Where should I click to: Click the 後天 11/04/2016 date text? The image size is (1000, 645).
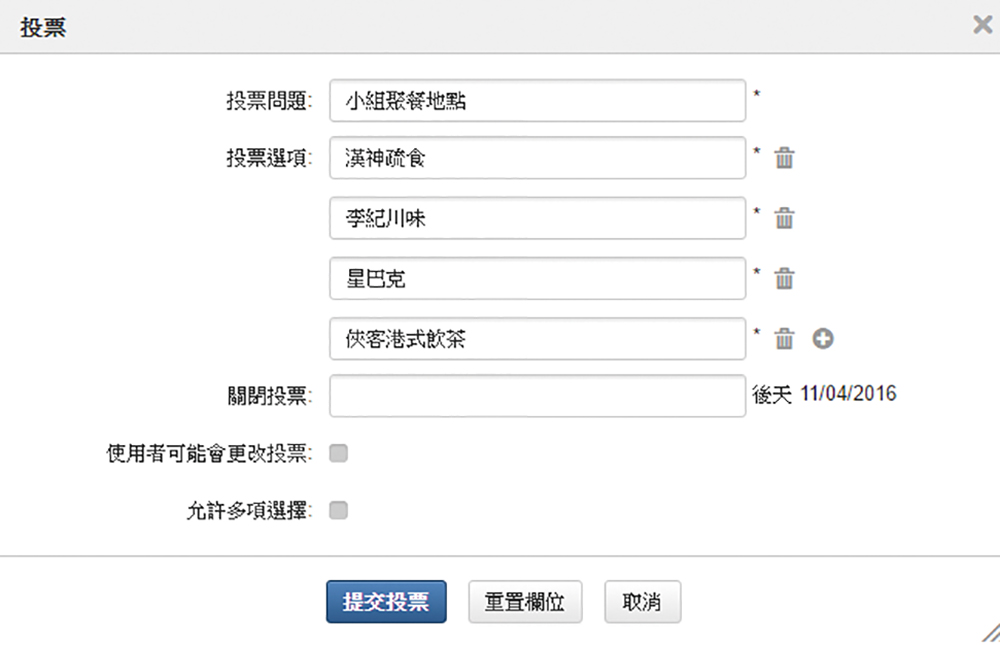(824, 394)
